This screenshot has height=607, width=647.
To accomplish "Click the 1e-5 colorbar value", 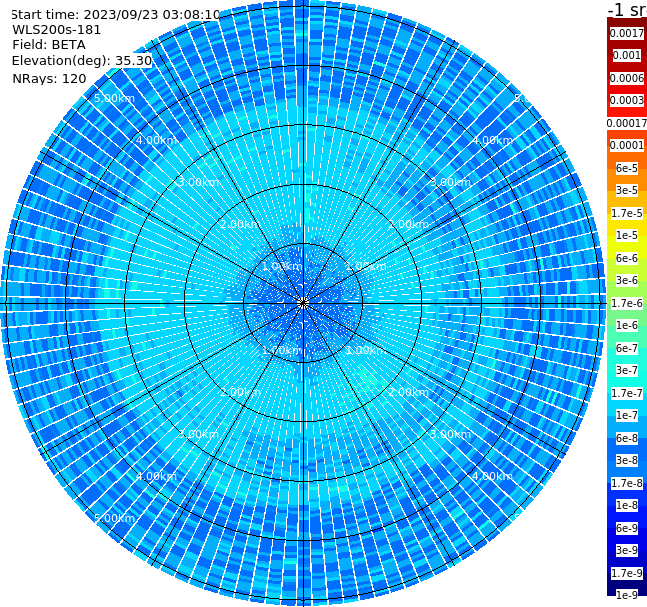I will pyautogui.click(x=627, y=235).
